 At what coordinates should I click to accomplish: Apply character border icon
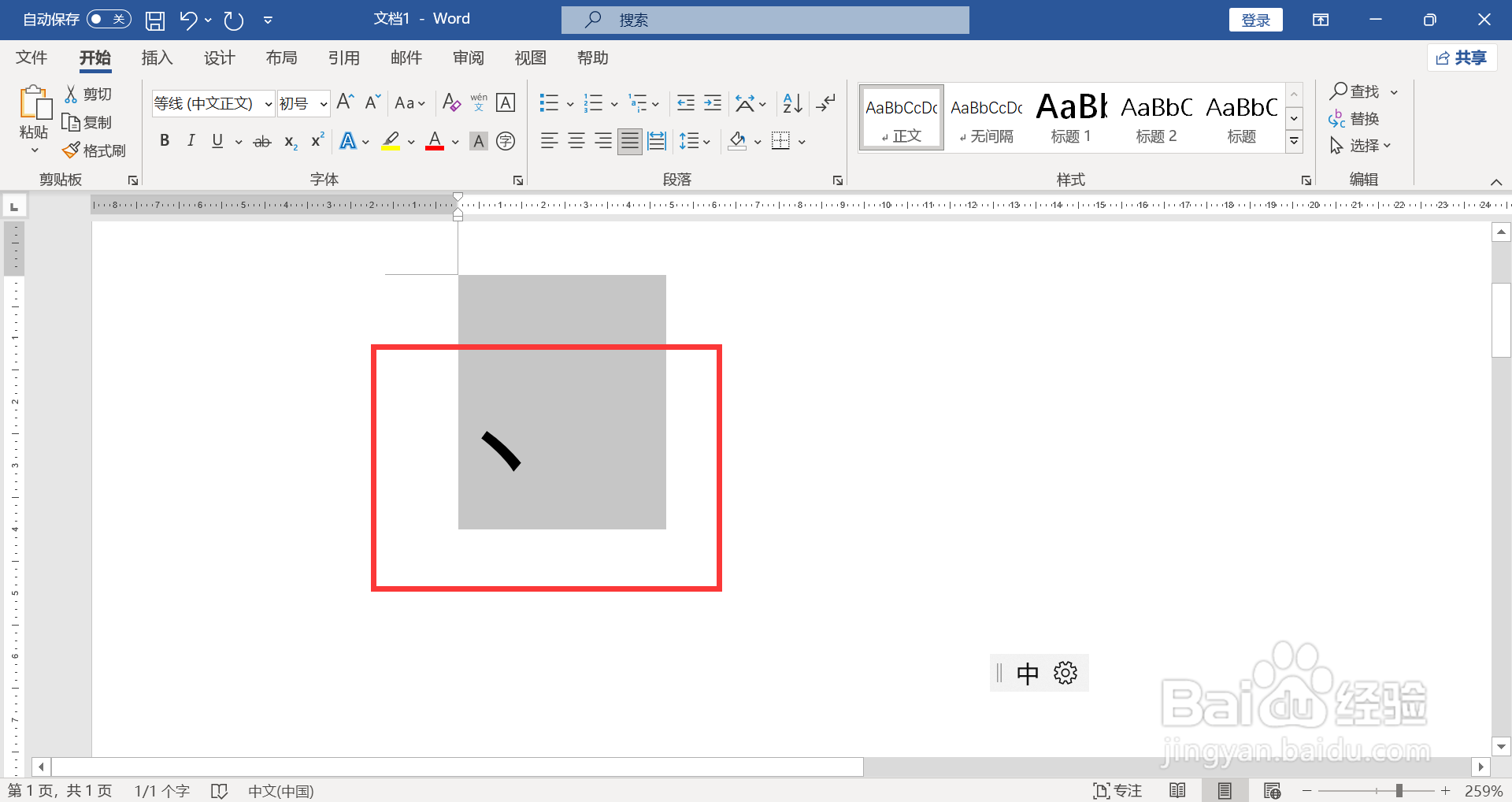(x=506, y=102)
